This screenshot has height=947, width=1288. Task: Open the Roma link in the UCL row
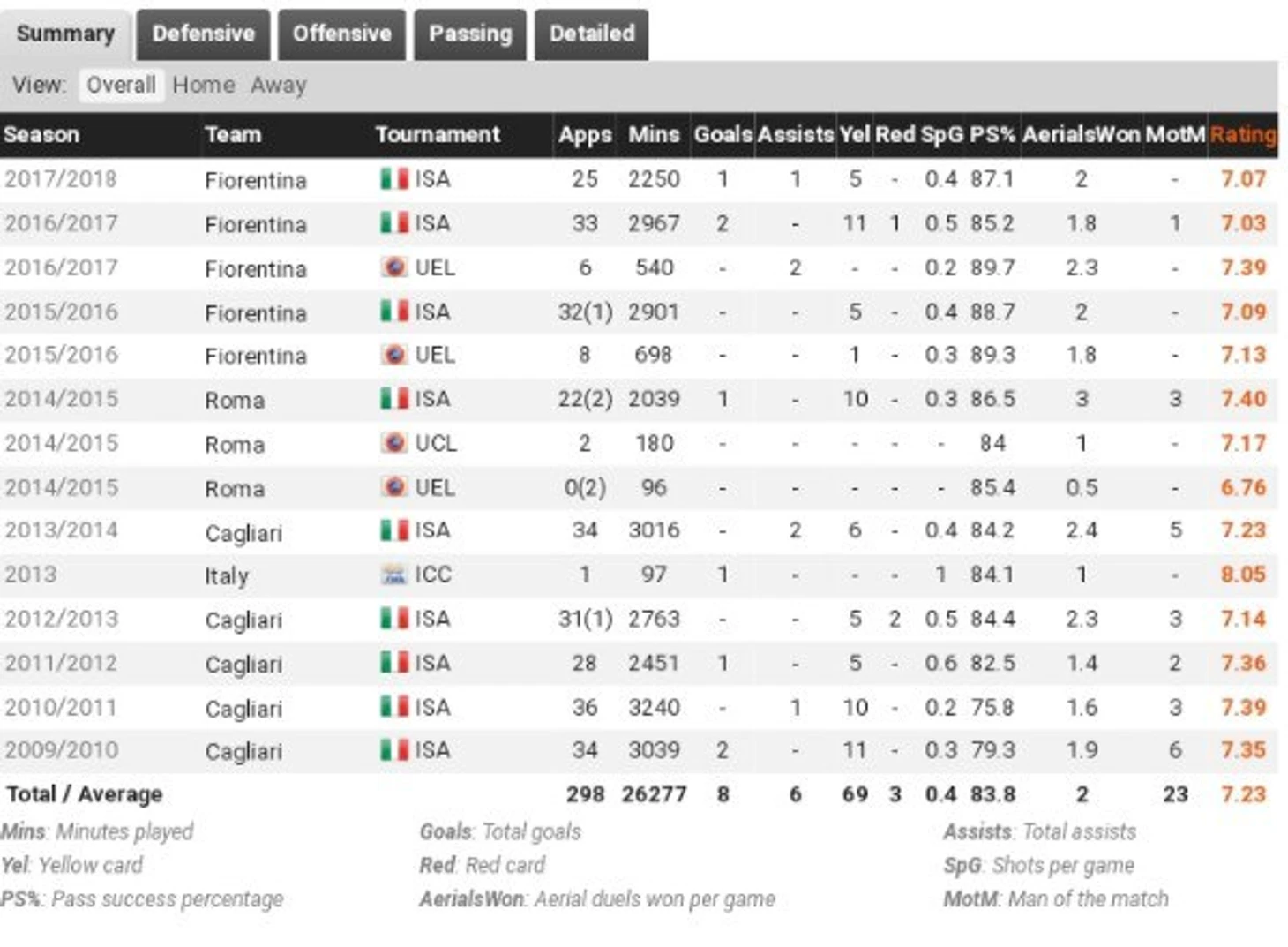pos(235,444)
